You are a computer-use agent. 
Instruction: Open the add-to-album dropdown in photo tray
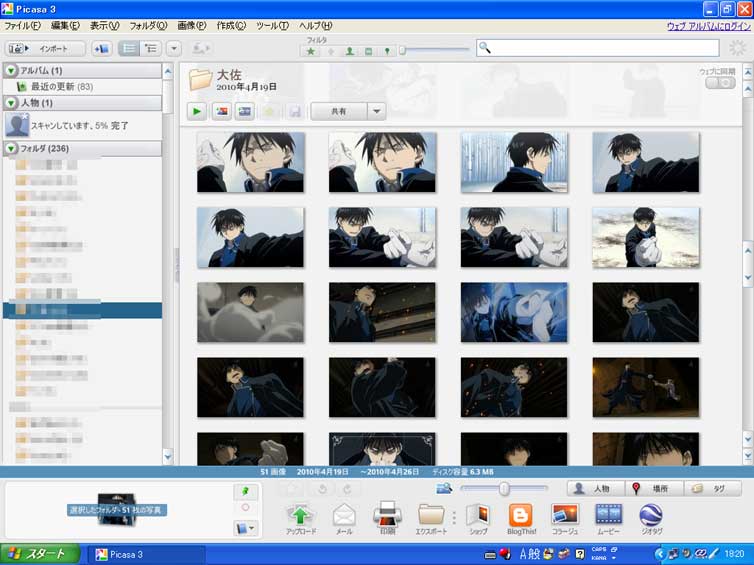[x=245, y=528]
